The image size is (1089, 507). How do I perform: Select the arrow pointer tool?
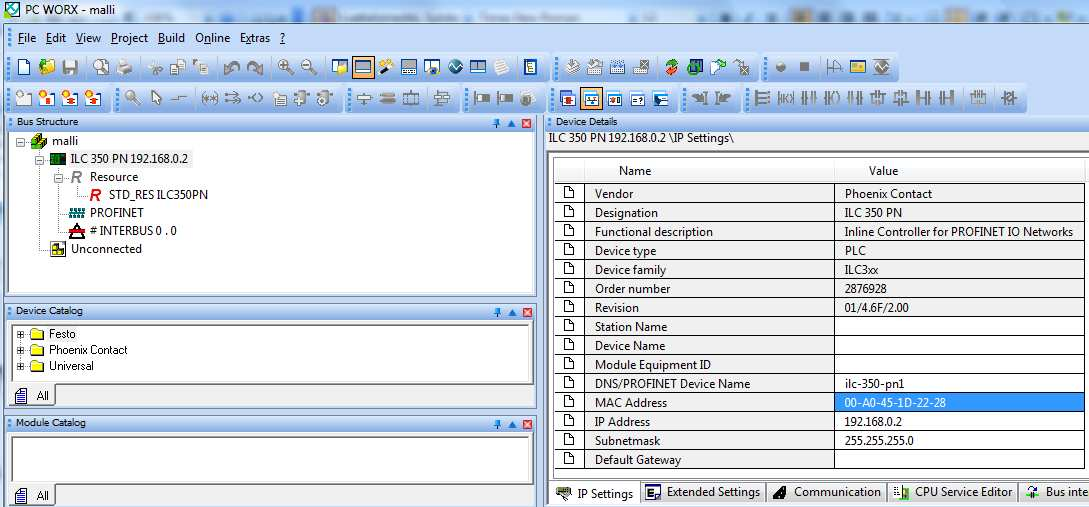pyautogui.click(x=156, y=99)
